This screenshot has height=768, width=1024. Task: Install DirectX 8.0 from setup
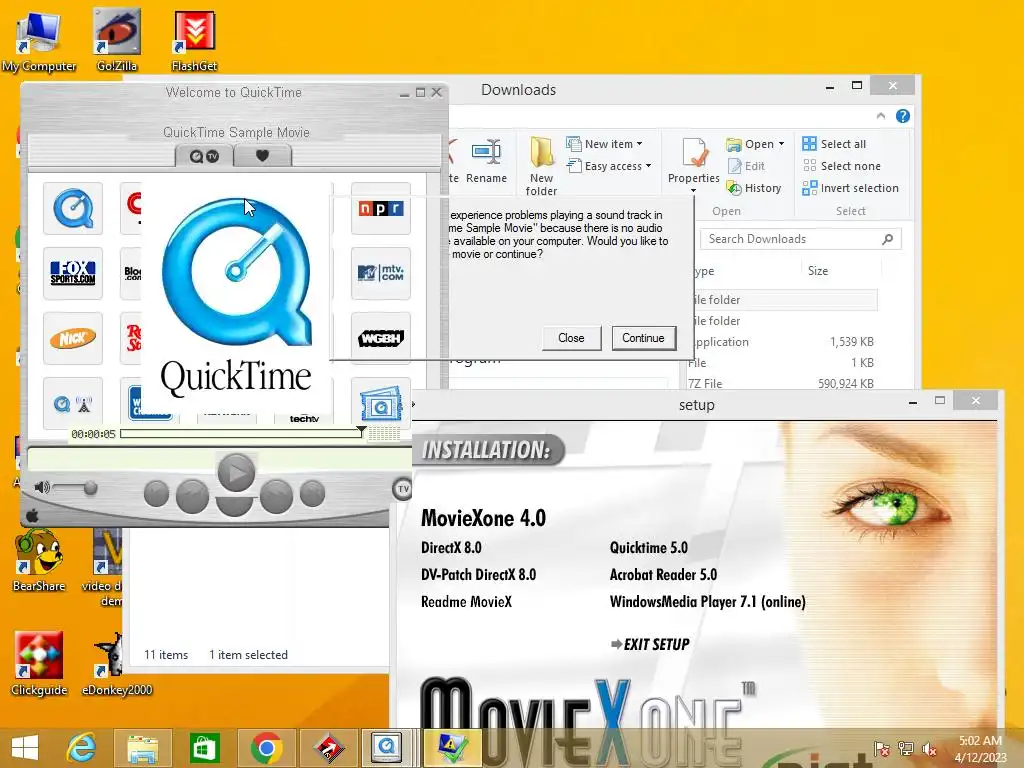[x=451, y=547]
